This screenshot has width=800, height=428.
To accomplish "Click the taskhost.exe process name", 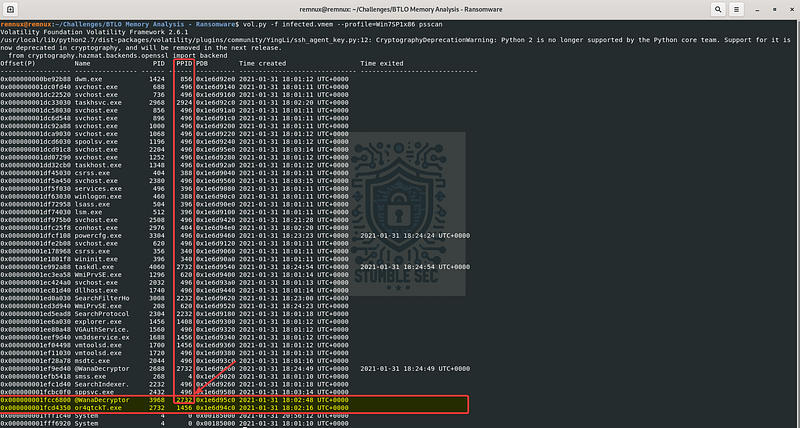I will tap(98, 165).
